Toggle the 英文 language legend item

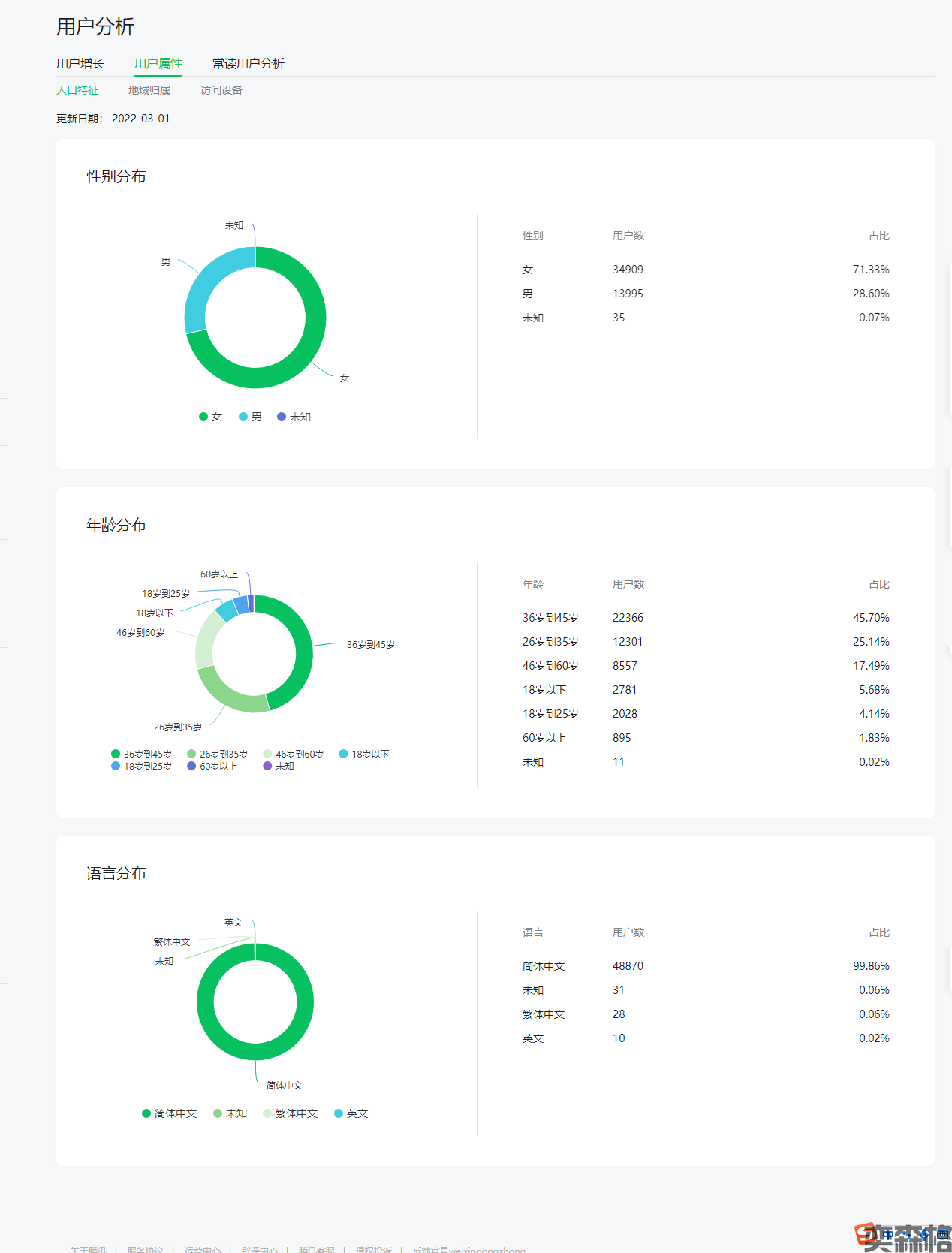(x=351, y=1113)
